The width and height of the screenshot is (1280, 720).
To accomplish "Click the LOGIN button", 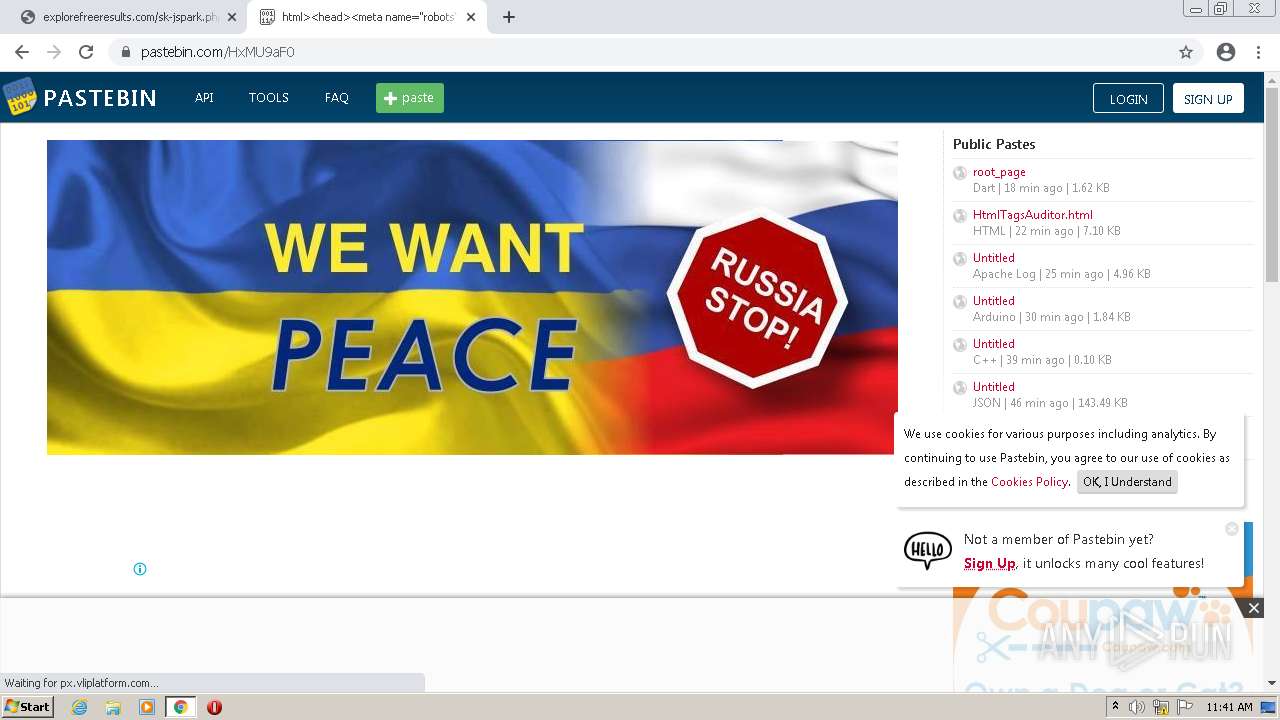I will tap(1128, 98).
